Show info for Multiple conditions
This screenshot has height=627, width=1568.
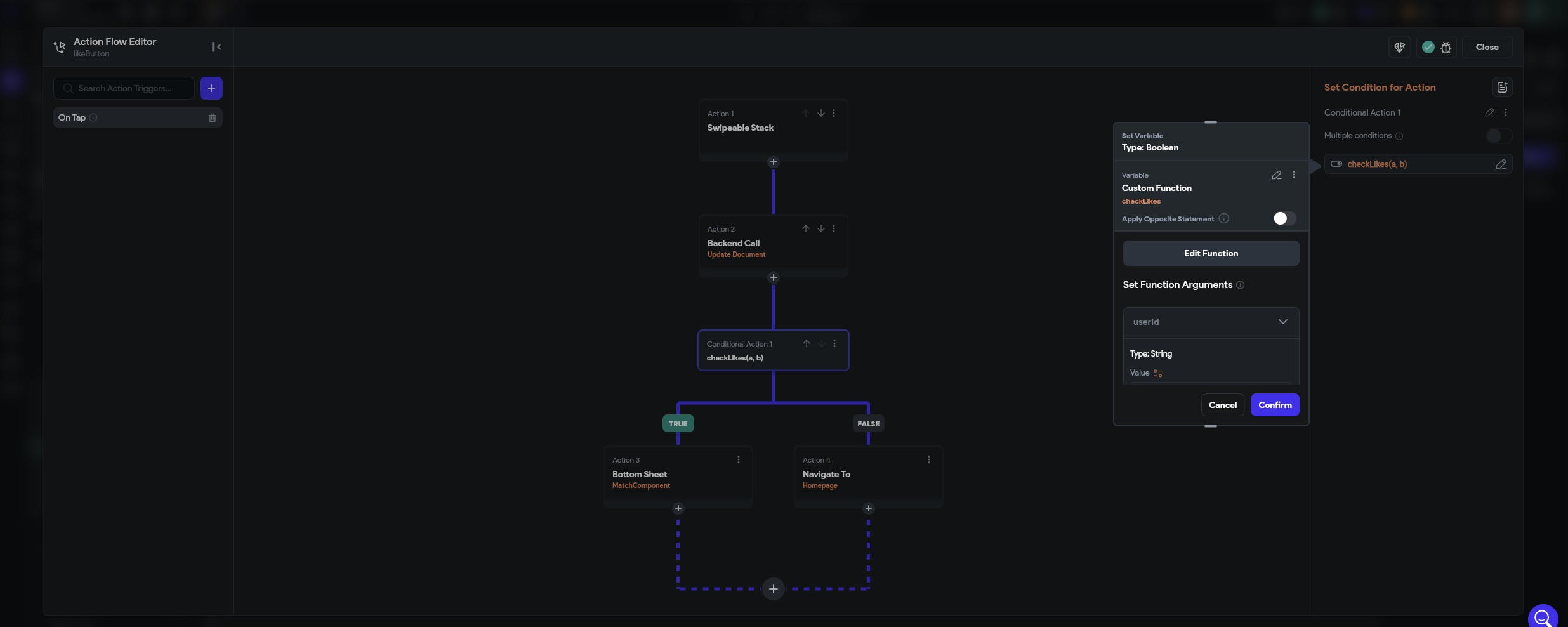coord(1399,136)
